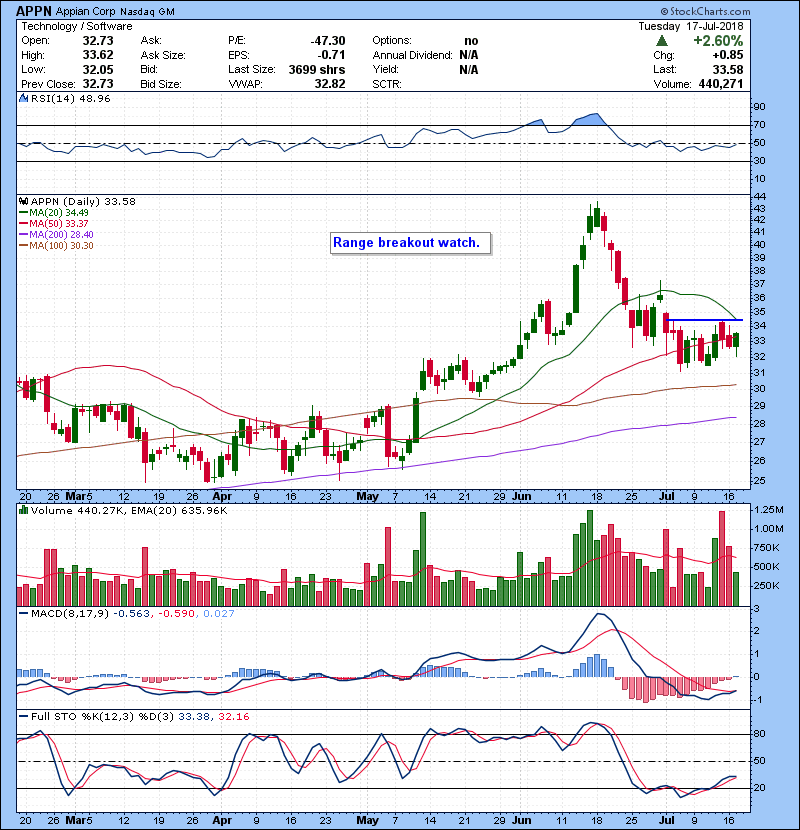Click the Options value no
The width and height of the screenshot is (800, 830).
[471, 41]
